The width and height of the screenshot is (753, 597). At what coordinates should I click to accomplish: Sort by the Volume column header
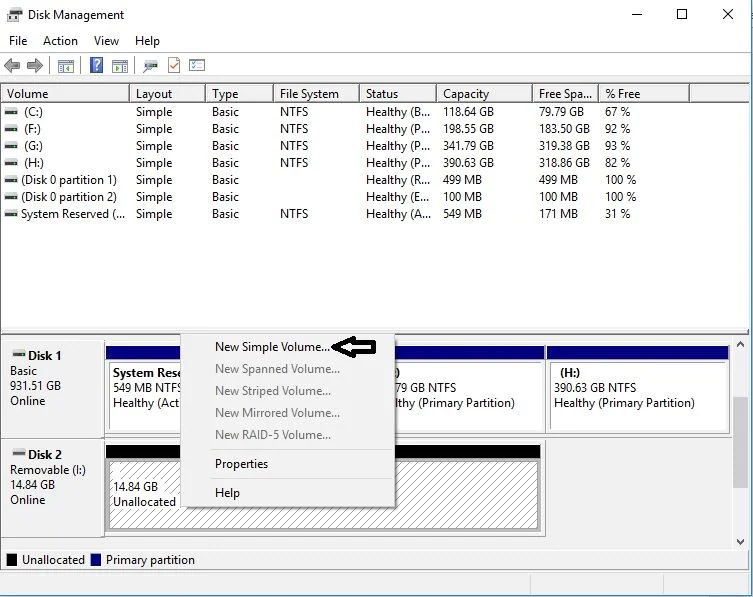tap(65, 94)
